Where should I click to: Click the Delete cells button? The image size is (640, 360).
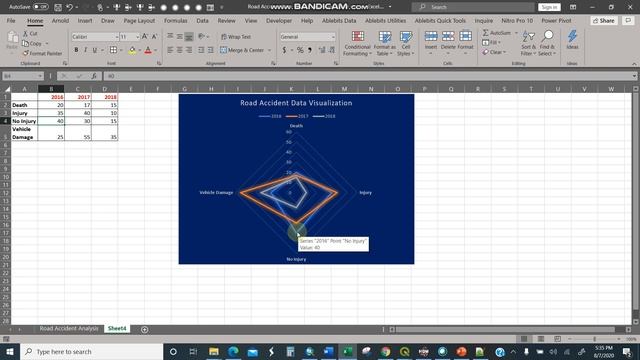[448, 41]
